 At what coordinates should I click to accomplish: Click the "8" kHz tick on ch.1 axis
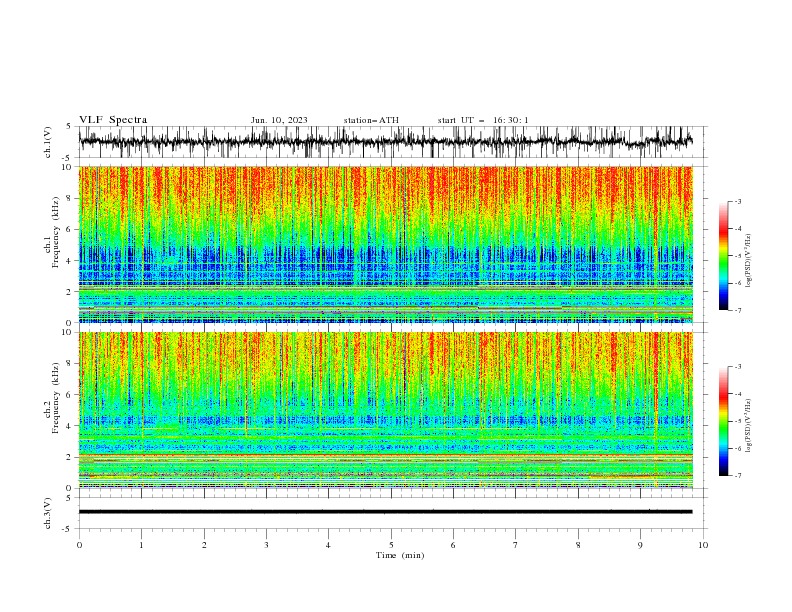(71, 198)
